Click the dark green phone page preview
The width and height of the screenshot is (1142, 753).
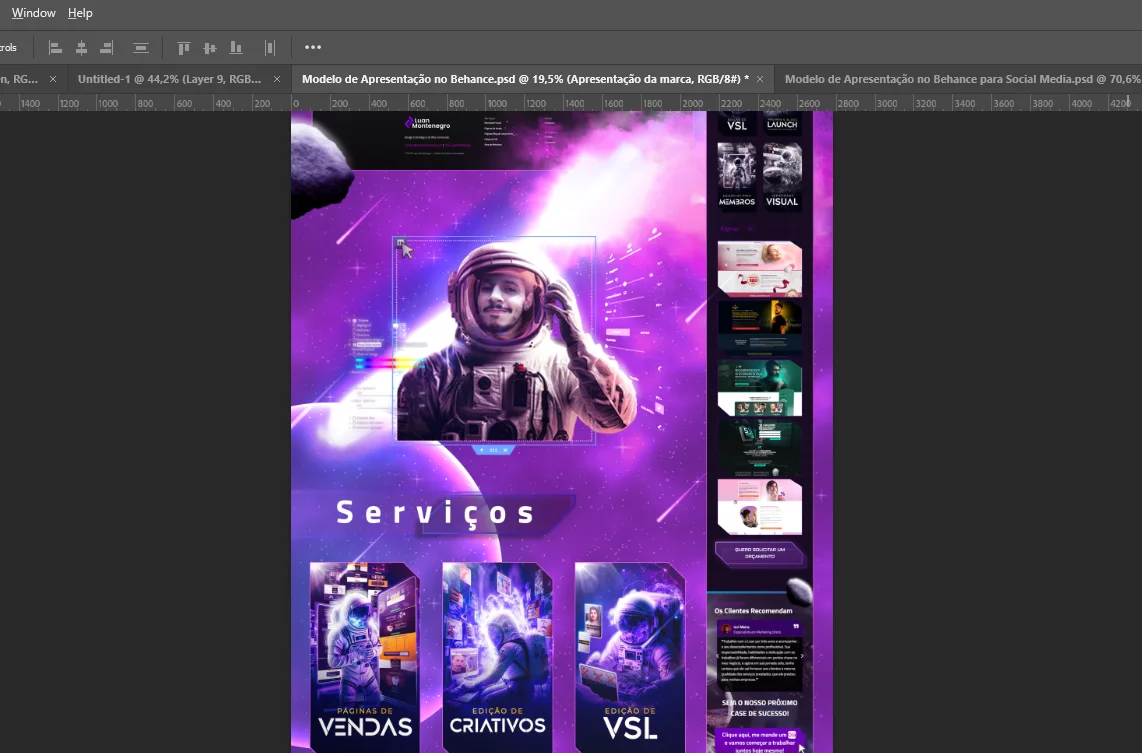[x=760, y=446]
